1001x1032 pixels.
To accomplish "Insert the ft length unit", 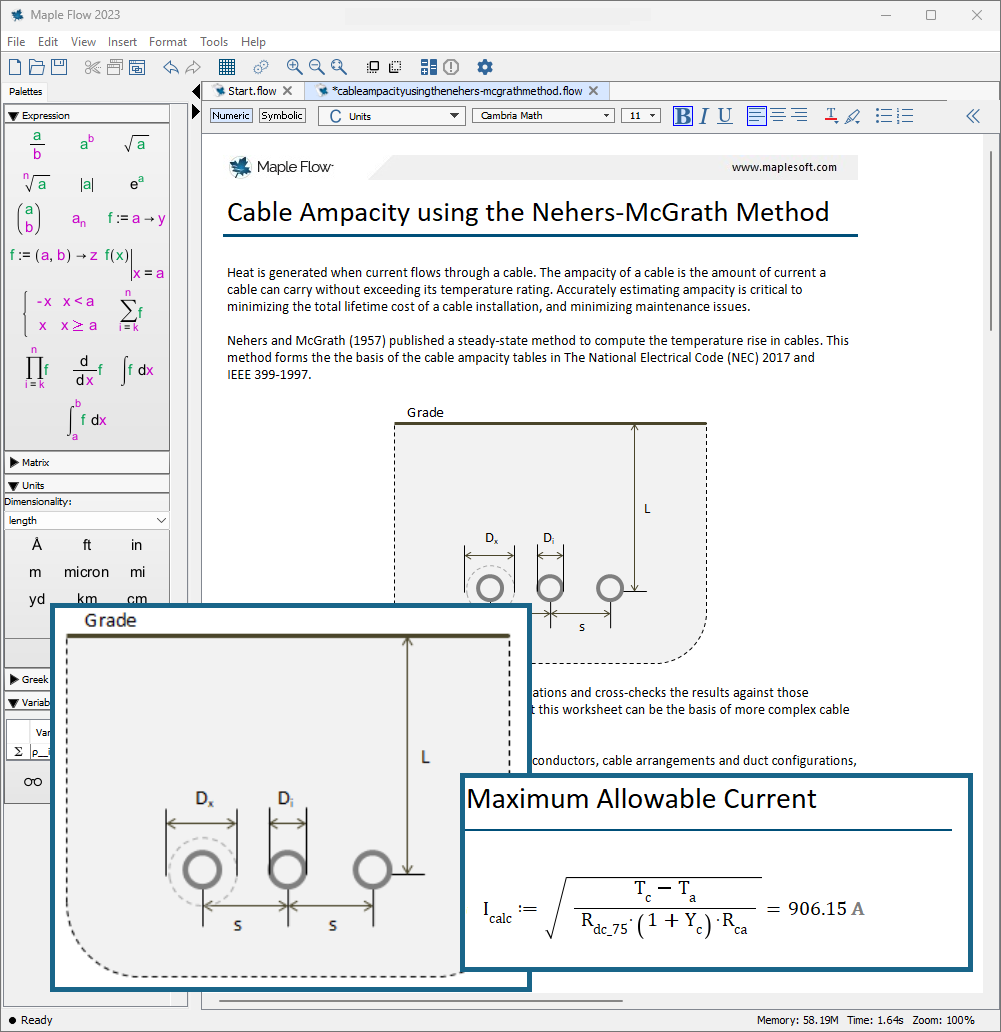I will (x=87, y=545).
